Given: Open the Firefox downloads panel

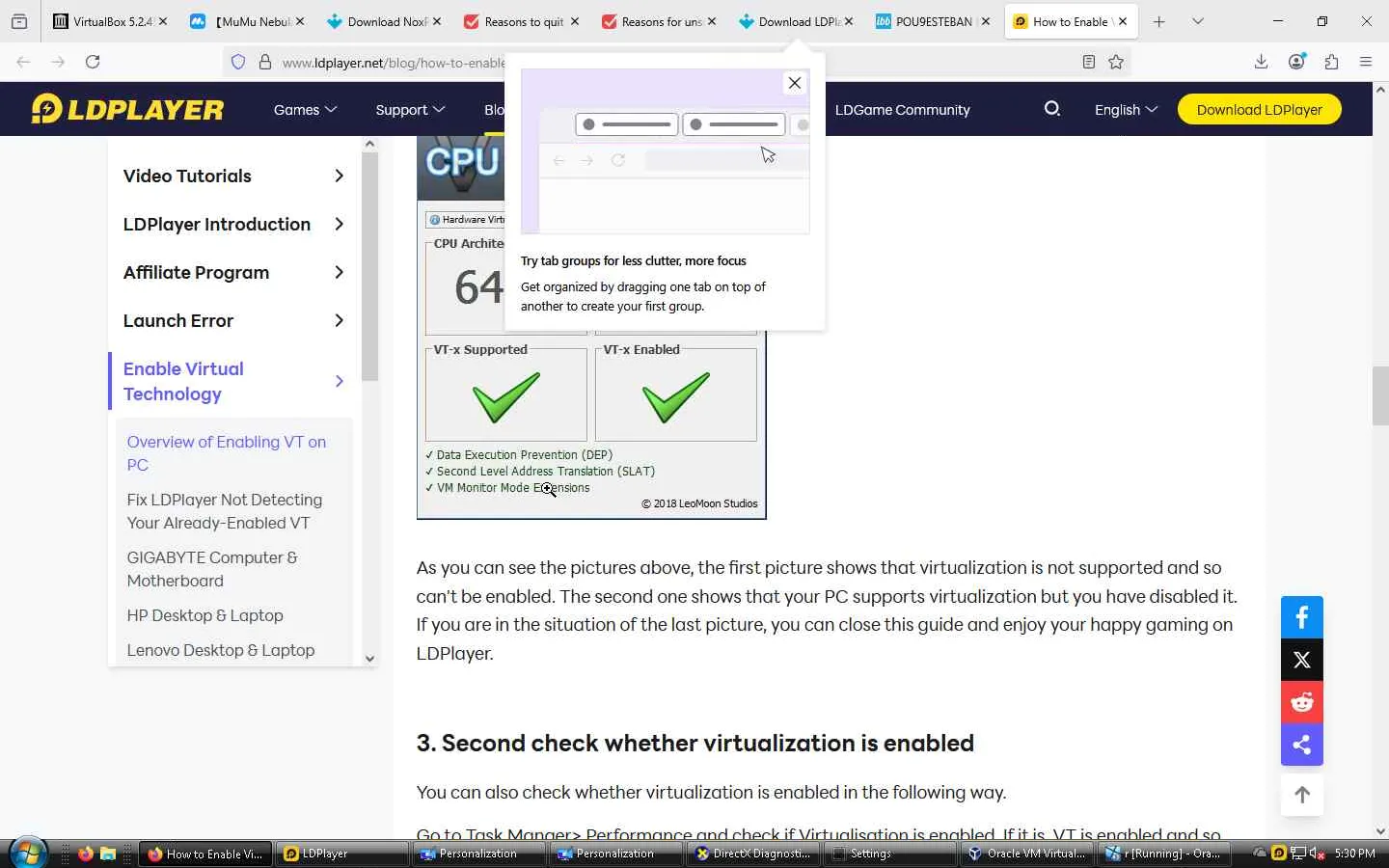Looking at the screenshot, I should pos(1261,62).
